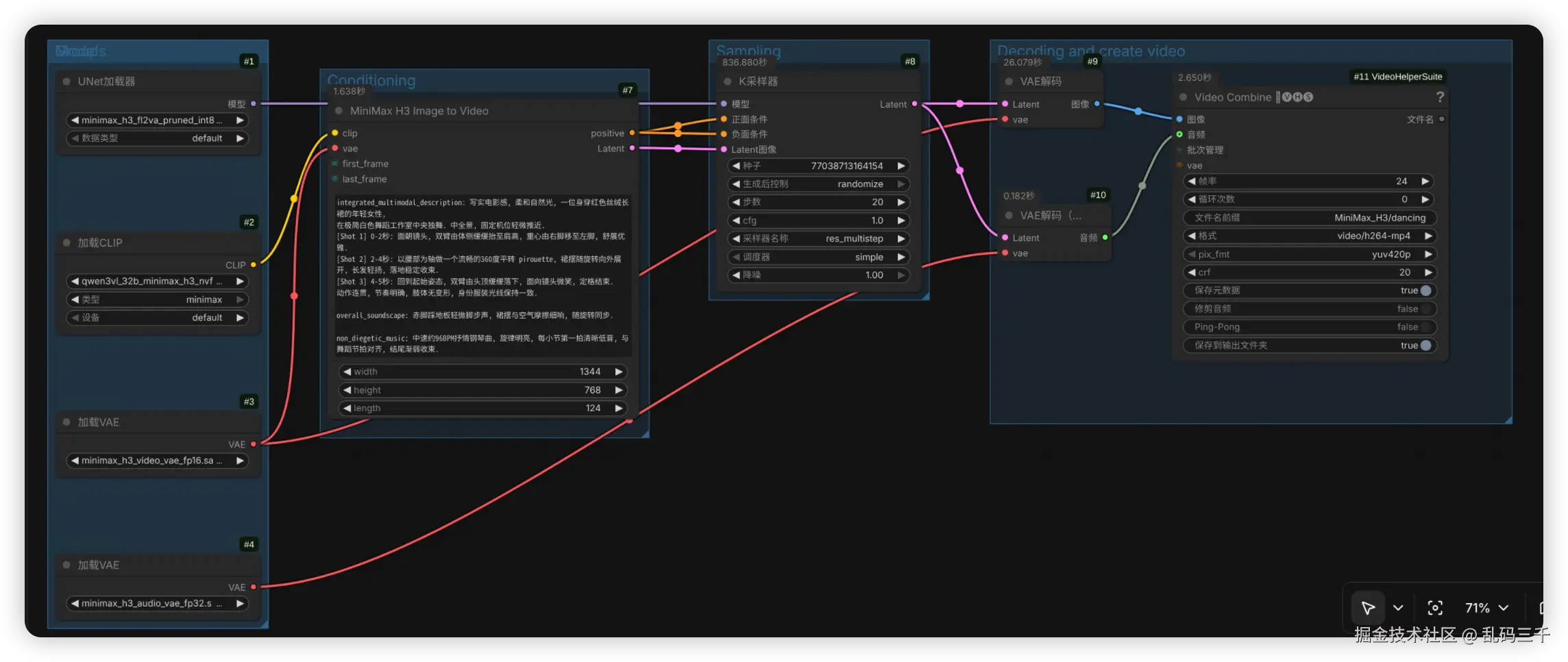Click the yellow CLIP output port on 加载CLIP
The width and height of the screenshot is (1568, 662).
(x=254, y=265)
